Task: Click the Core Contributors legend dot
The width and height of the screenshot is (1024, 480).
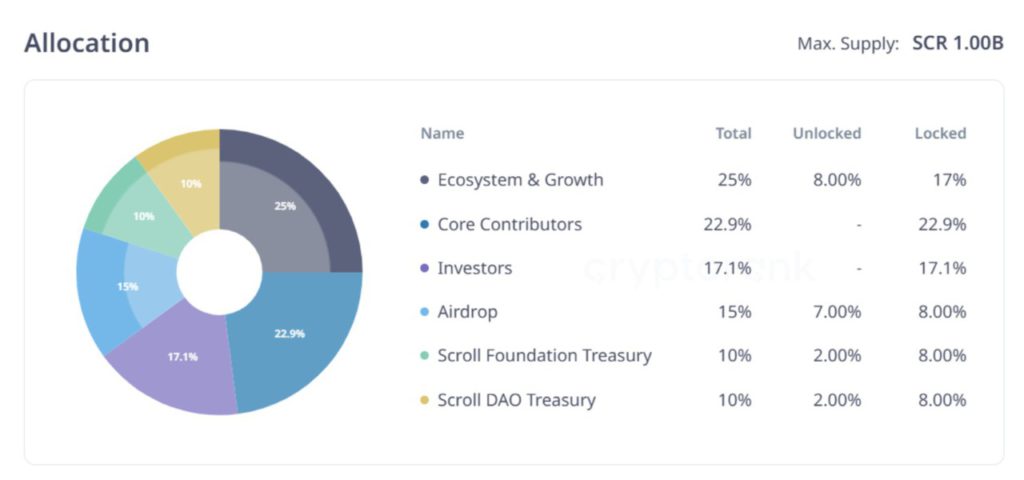Action: (425, 224)
